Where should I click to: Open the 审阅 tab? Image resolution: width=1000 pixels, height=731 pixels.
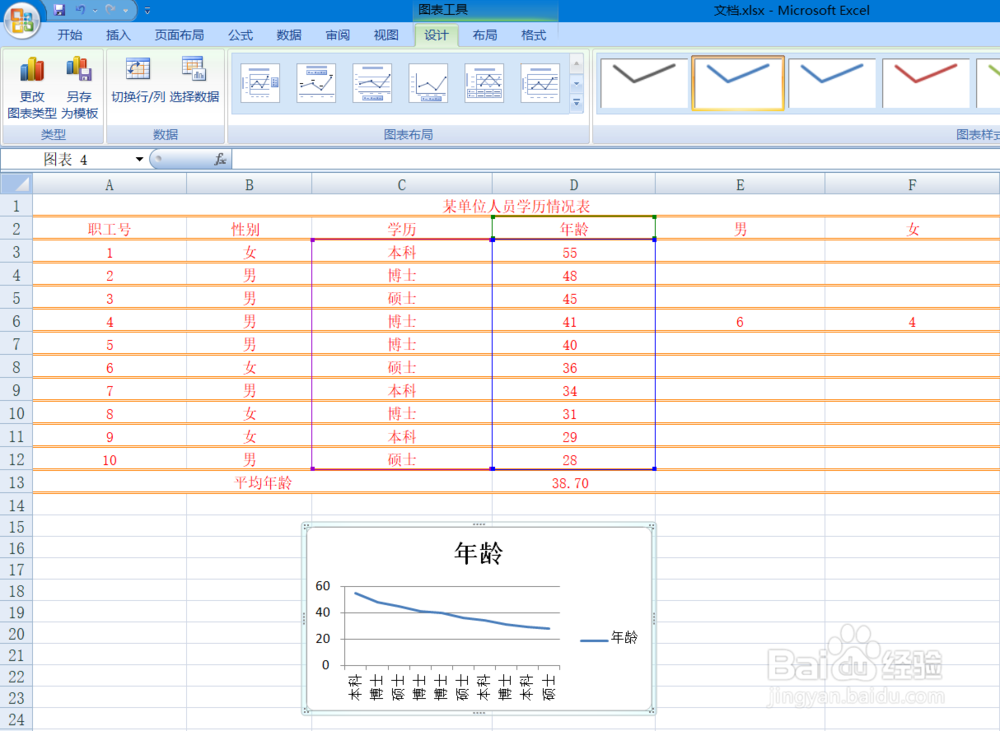pyautogui.click(x=337, y=35)
